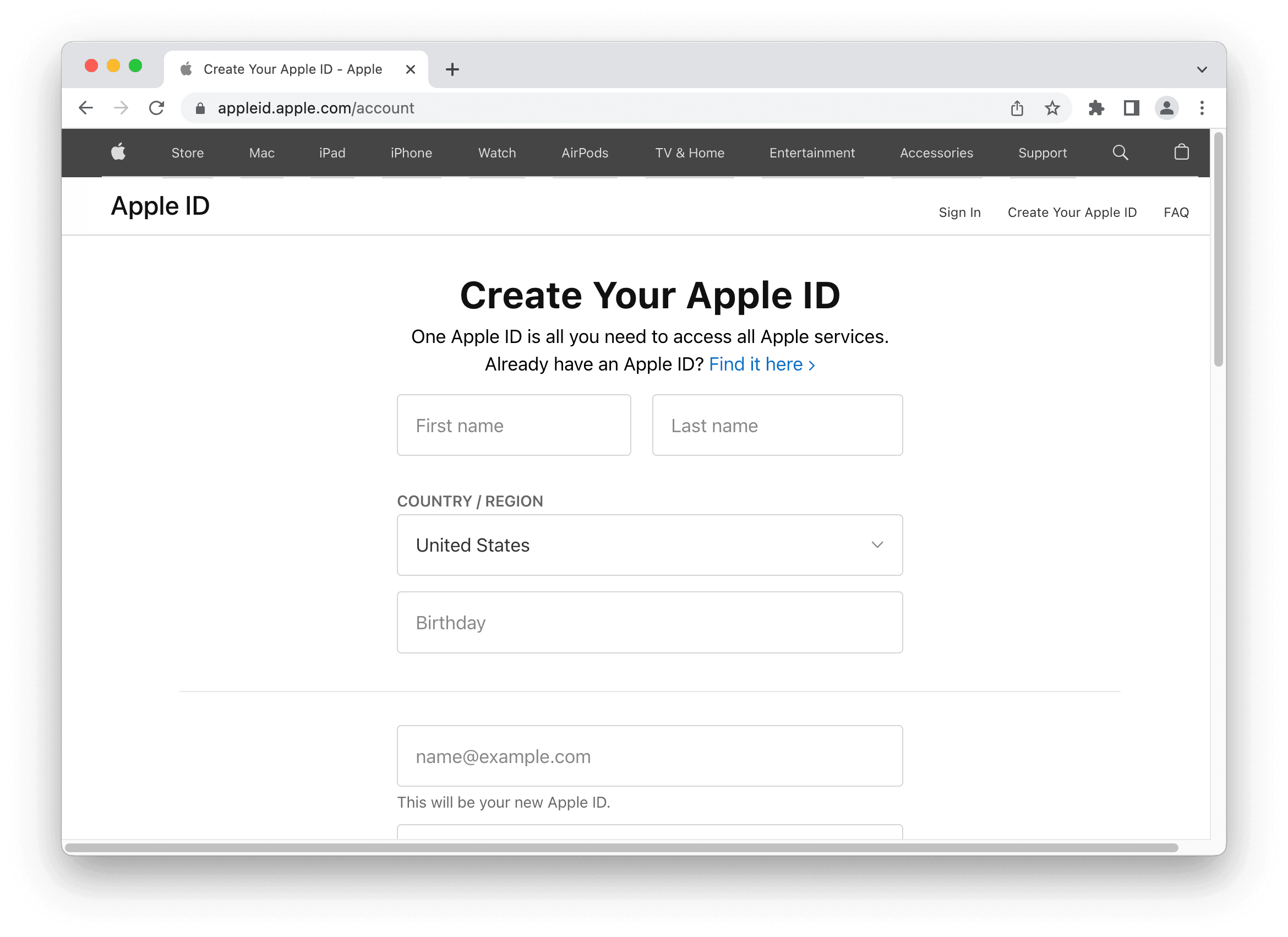Click the Shopping bag icon in navbar
Image resolution: width=1288 pixels, height=937 pixels.
(x=1182, y=153)
